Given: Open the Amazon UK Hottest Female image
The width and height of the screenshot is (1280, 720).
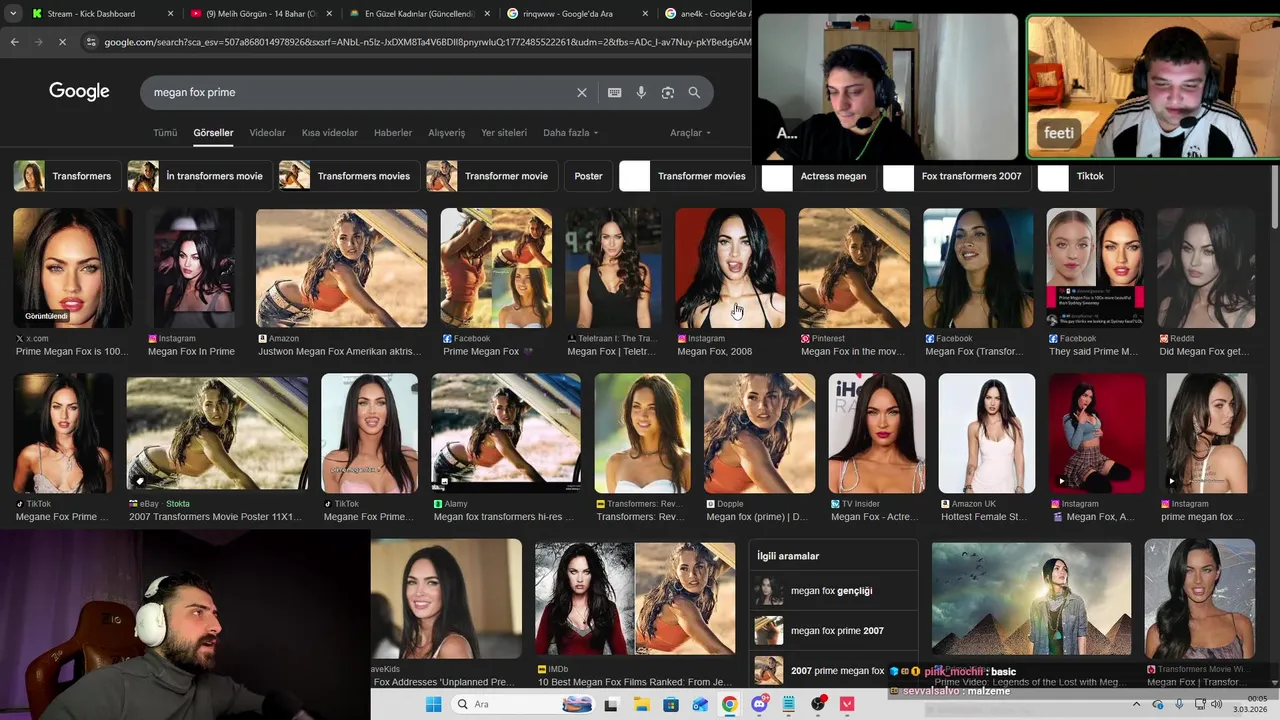Looking at the screenshot, I should tap(986, 433).
